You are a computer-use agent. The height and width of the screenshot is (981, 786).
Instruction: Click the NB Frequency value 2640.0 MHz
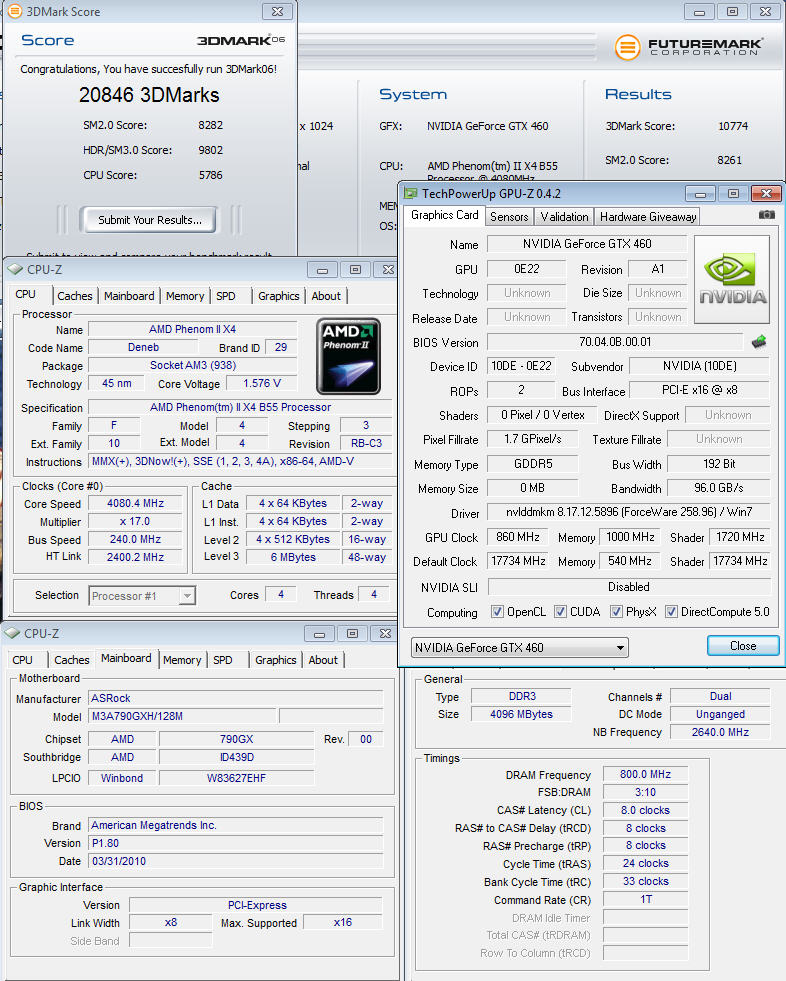pos(720,732)
